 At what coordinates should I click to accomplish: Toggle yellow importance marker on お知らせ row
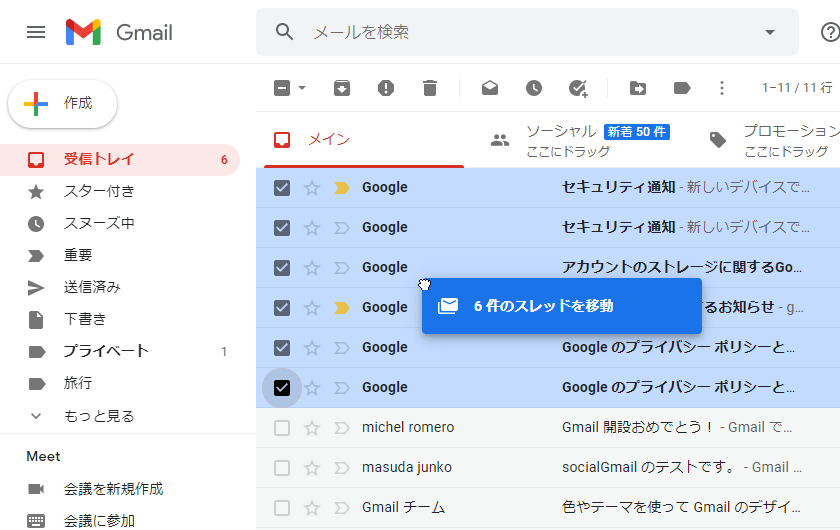(x=342, y=308)
